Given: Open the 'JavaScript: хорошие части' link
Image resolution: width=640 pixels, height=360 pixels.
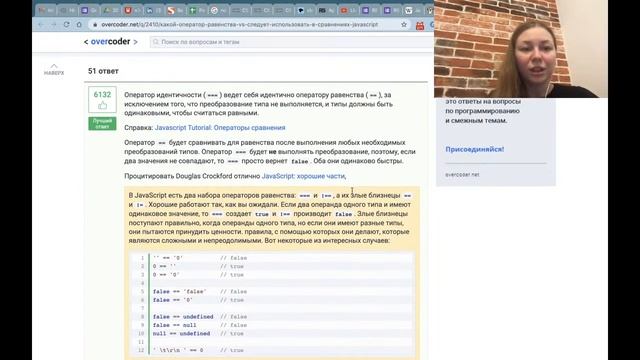Looking at the screenshot, I should 303,176.
